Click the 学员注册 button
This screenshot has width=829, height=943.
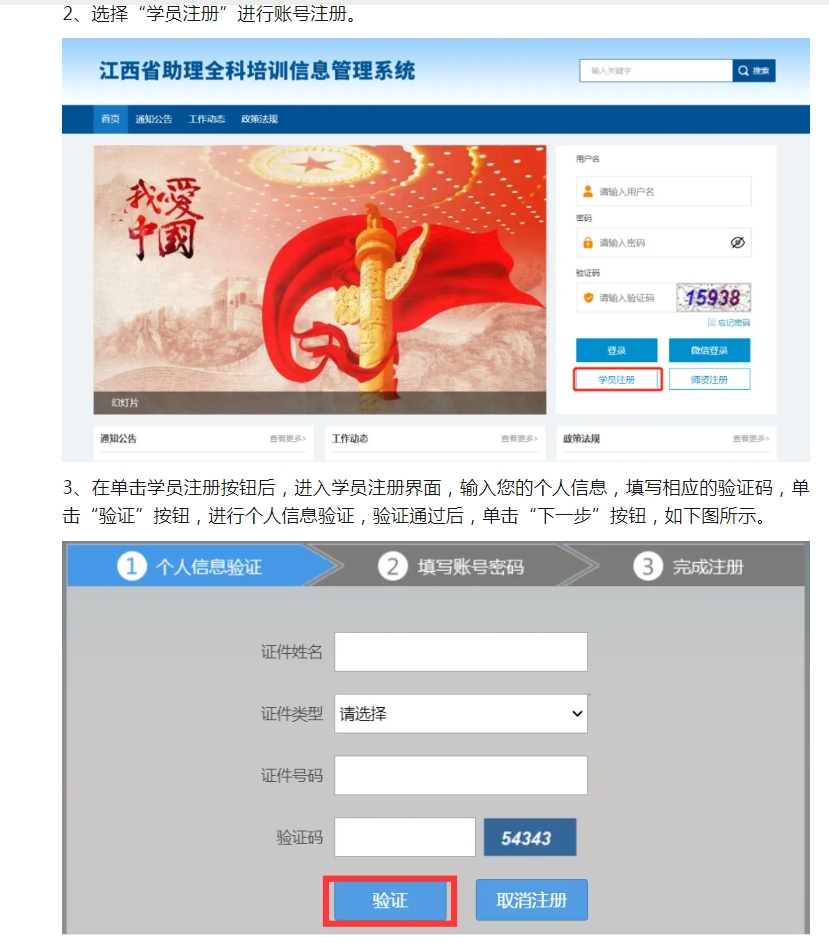pyautogui.click(x=617, y=379)
